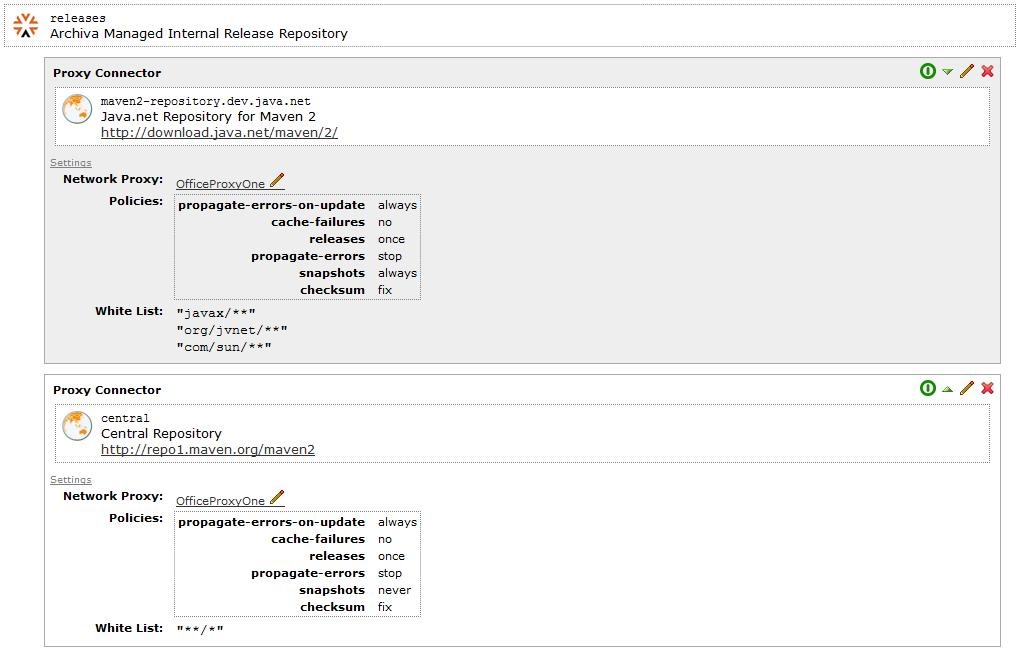
Task: Select snapshots value 'always' in Java.net connector
Action: 398,274
